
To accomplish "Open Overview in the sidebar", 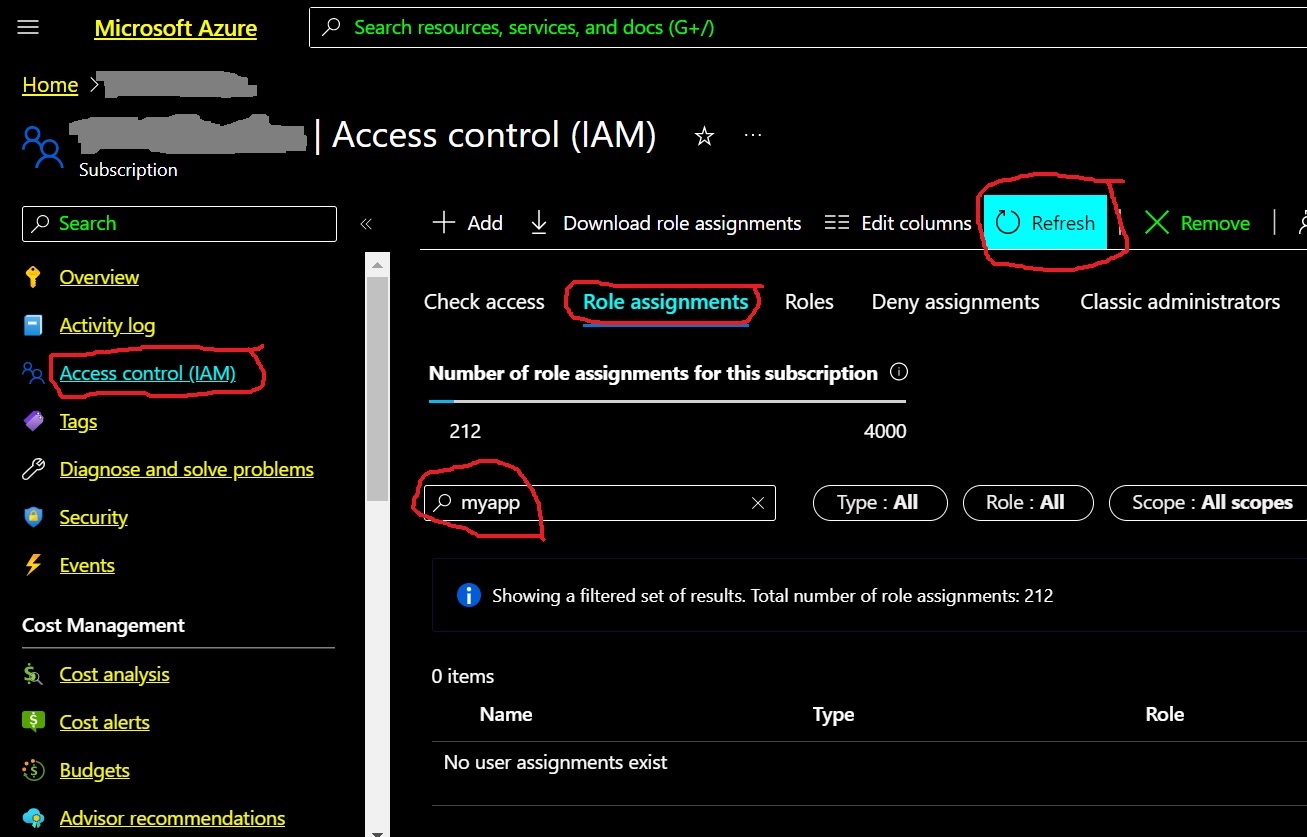I will point(99,277).
